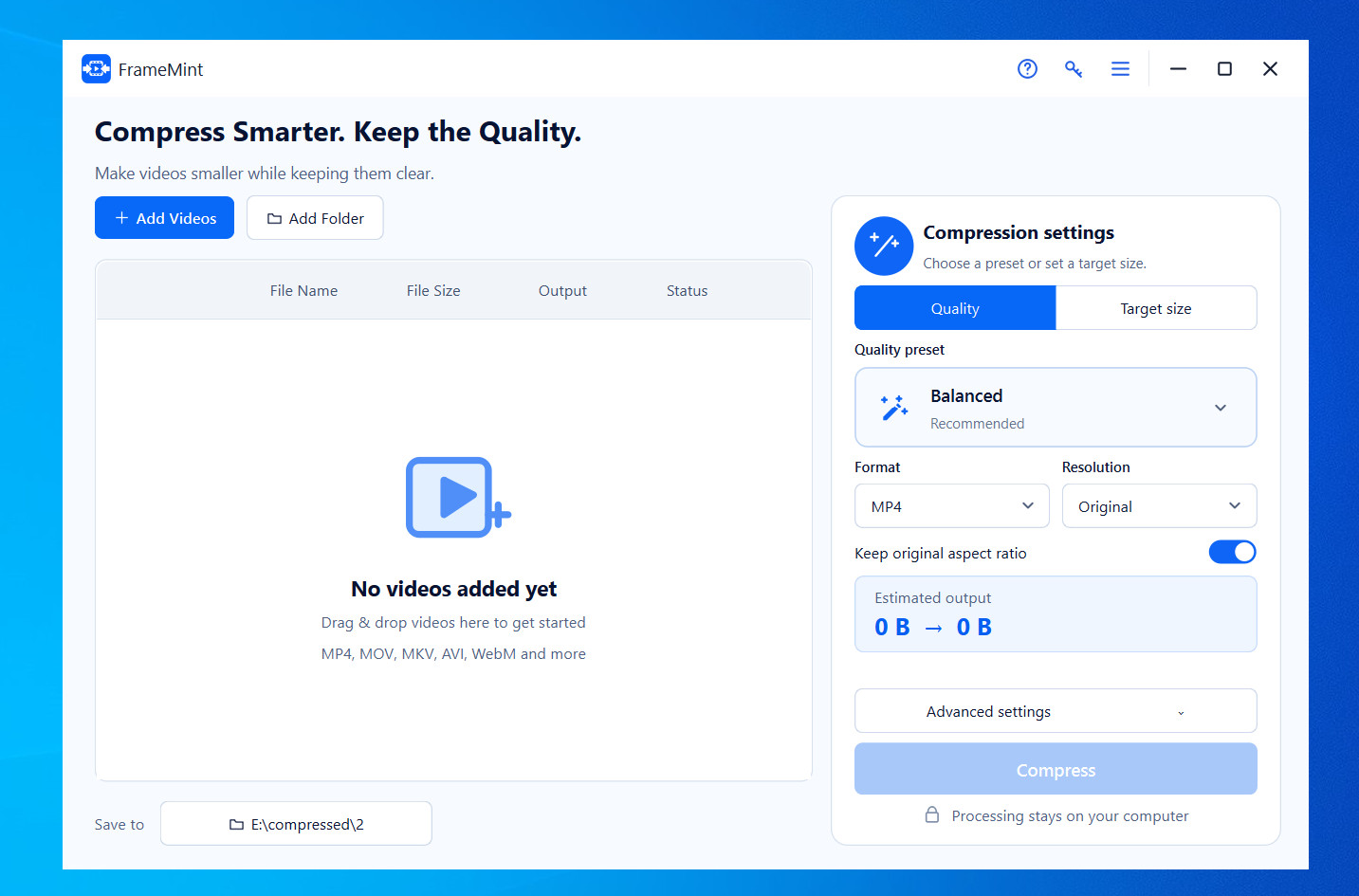Open the MP4 format dropdown
Image resolution: width=1359 pixels, height=896 pixels.
tap(951, 506)
